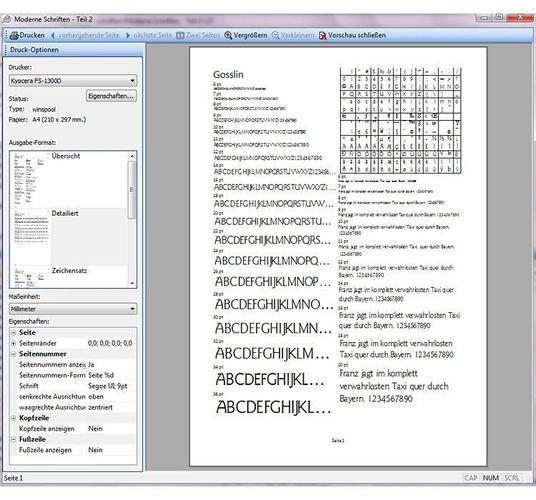The height and width of the screenshot is (500, 536).
Task: Click the application icon in title bar
Action: click(6, 19)
